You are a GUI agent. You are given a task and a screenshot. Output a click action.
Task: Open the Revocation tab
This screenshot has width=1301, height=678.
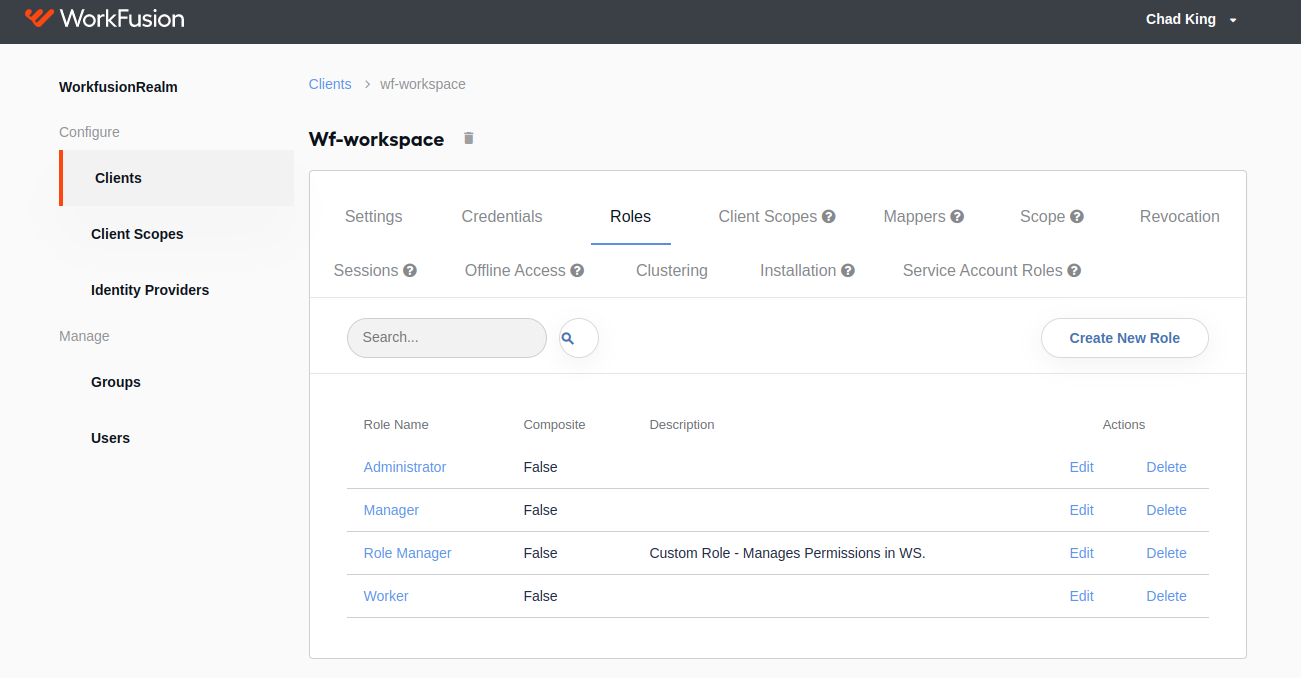click(1180, 216)
